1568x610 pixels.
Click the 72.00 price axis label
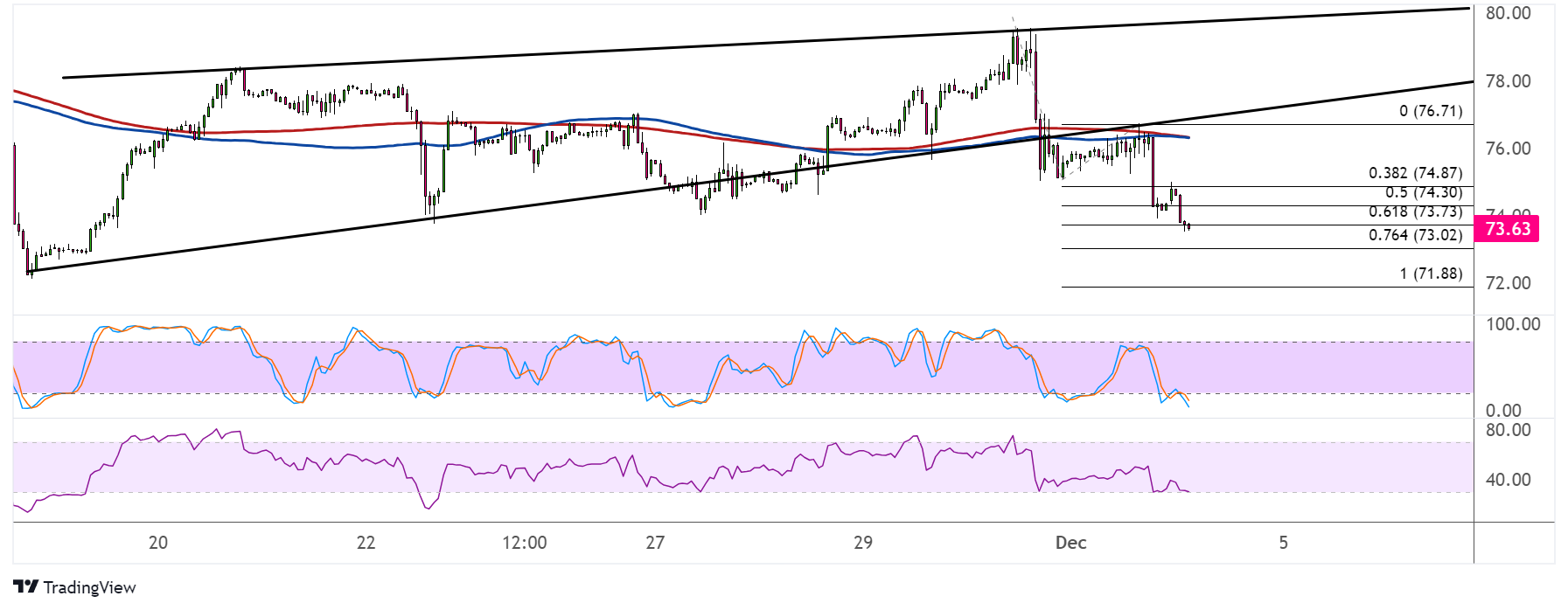tap(1508, 283)
